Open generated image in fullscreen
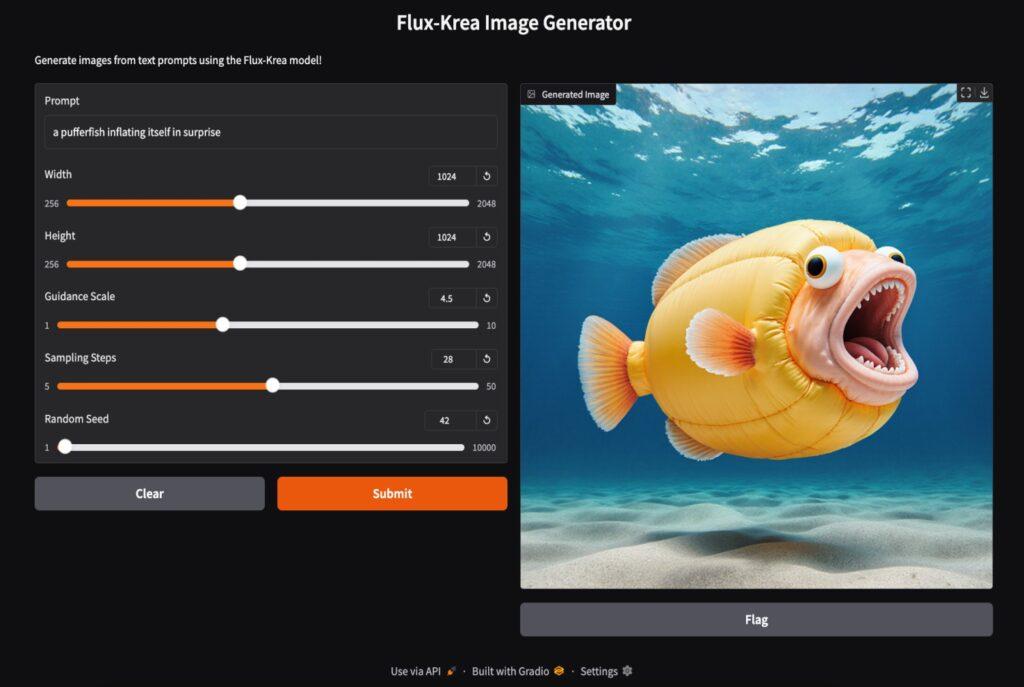The width and height of the screenshot is (1024, 687). pos(966,93)
